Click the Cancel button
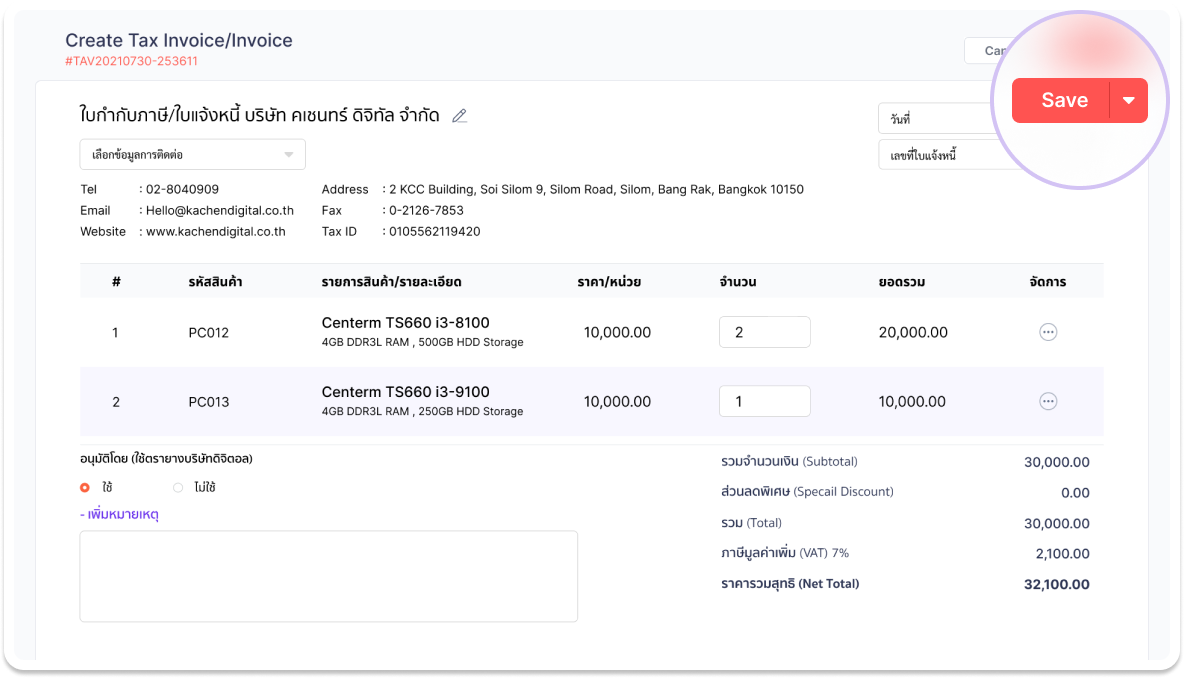Image resolution: width=1184 pixels, height=678 pixels. pyautogui.click(x=988, y=51)
